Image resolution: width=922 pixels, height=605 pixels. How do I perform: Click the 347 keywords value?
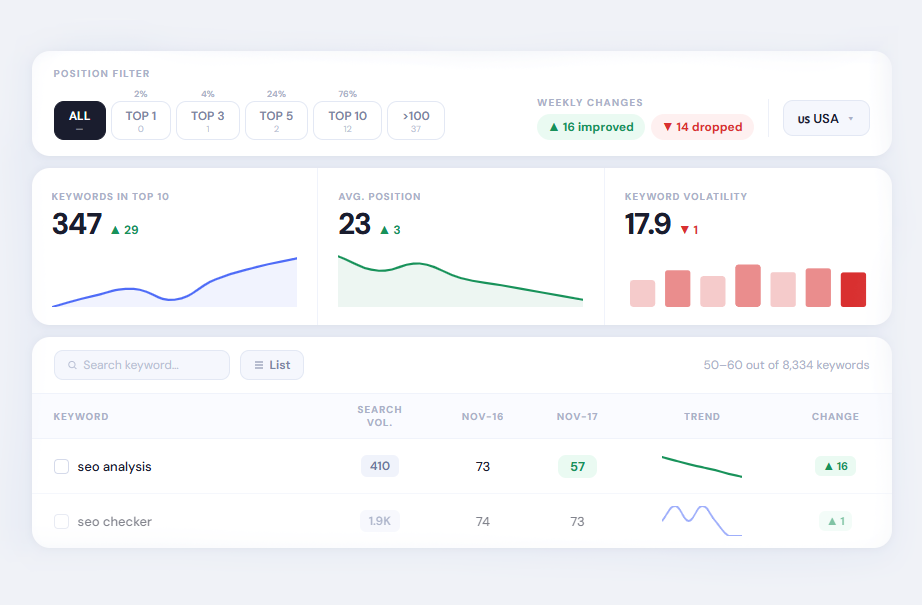coord(77,224)
